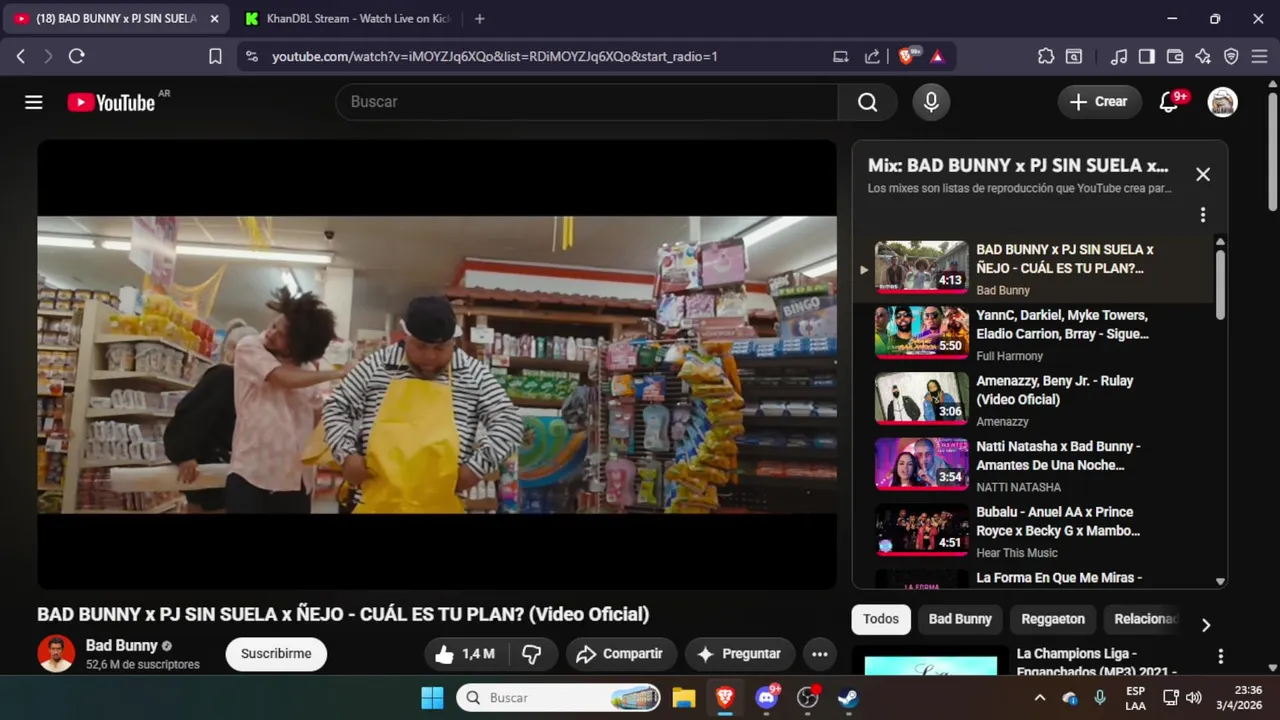Select the BAD BUNNY YouTube tab
1280x720 pixels.
116,18
